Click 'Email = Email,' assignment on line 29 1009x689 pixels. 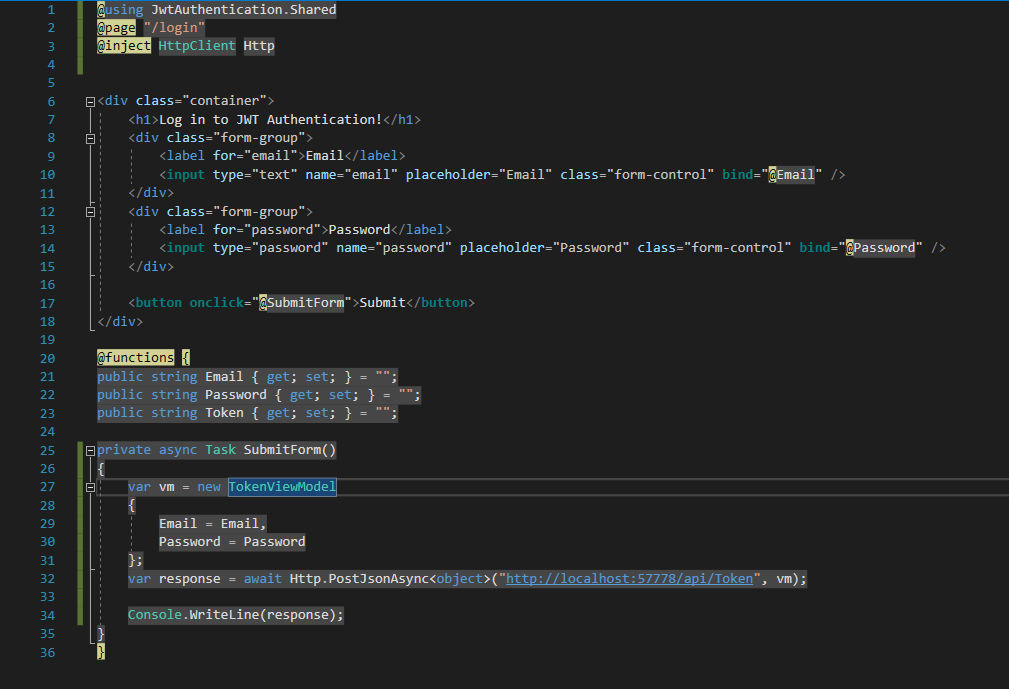pyautogui.click(x=212, y=523)
